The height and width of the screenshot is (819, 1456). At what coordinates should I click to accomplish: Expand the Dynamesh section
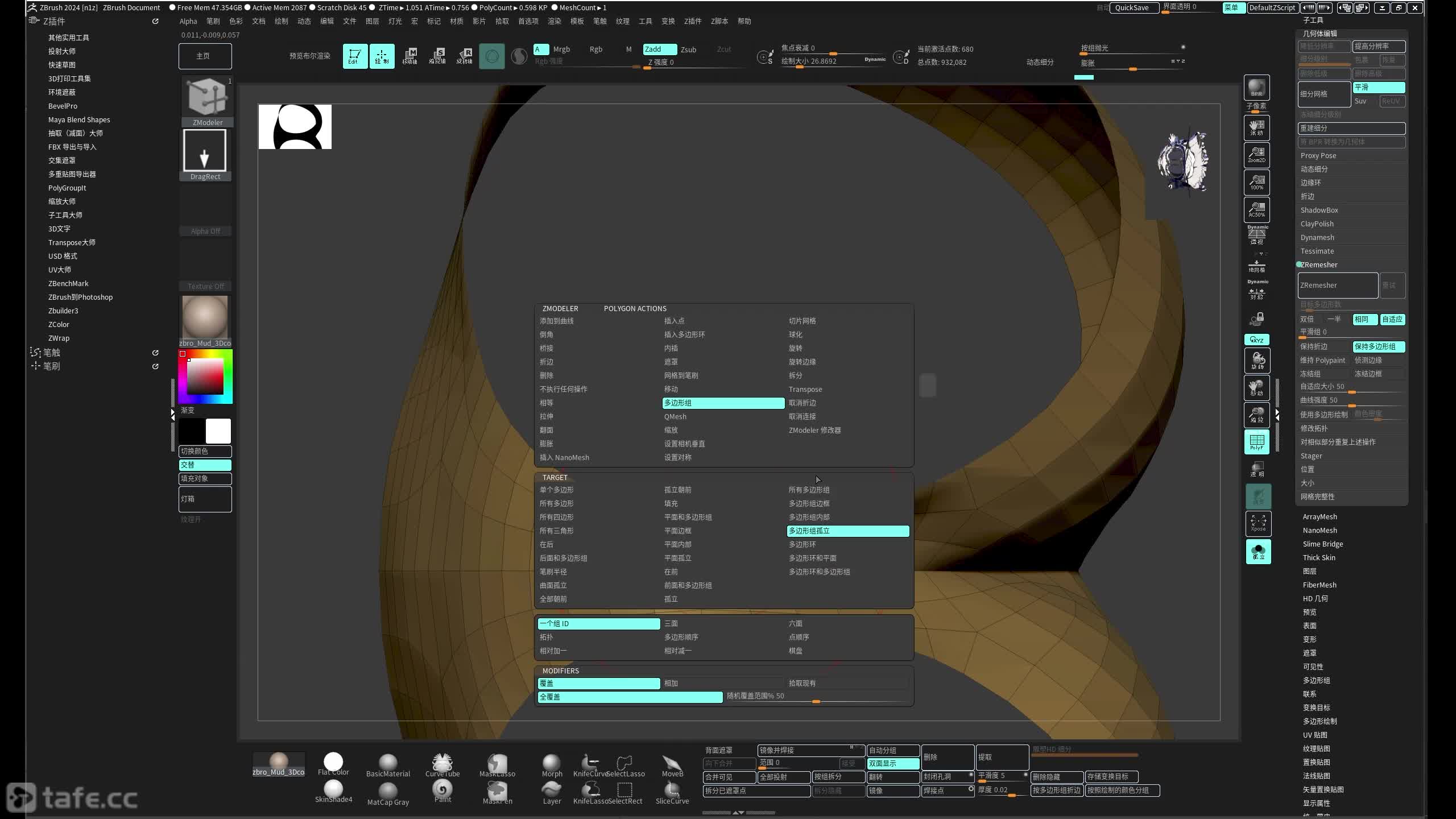click(x=1317, y=237)
